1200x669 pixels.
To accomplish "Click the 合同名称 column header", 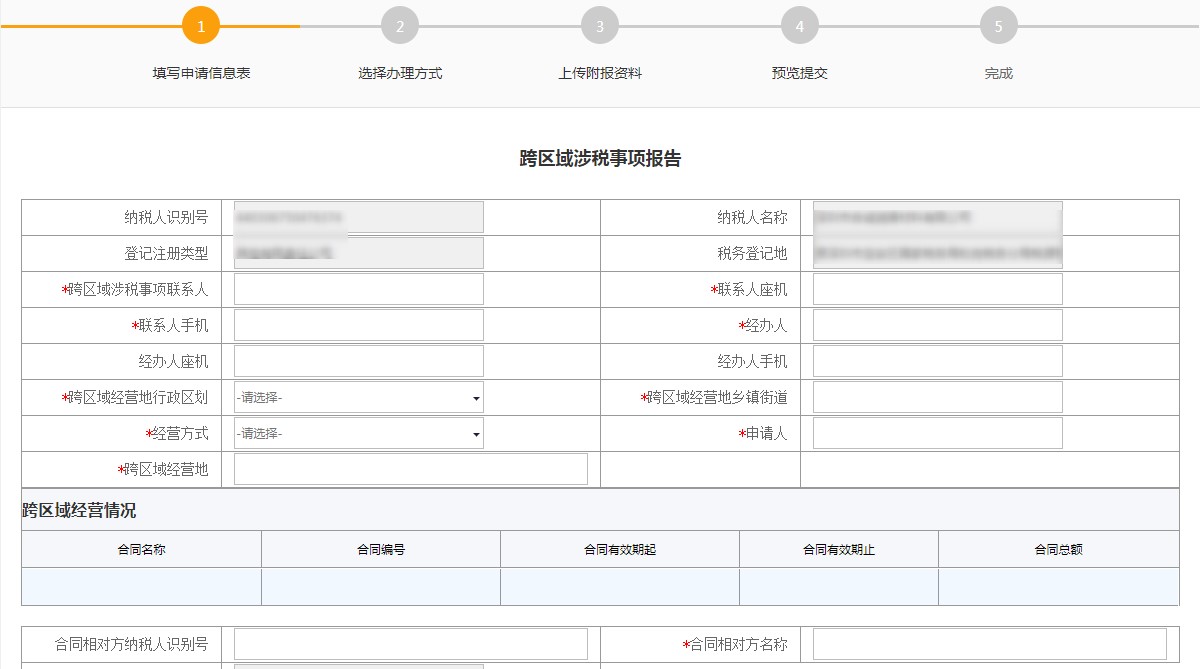I will tap(141, 549).
